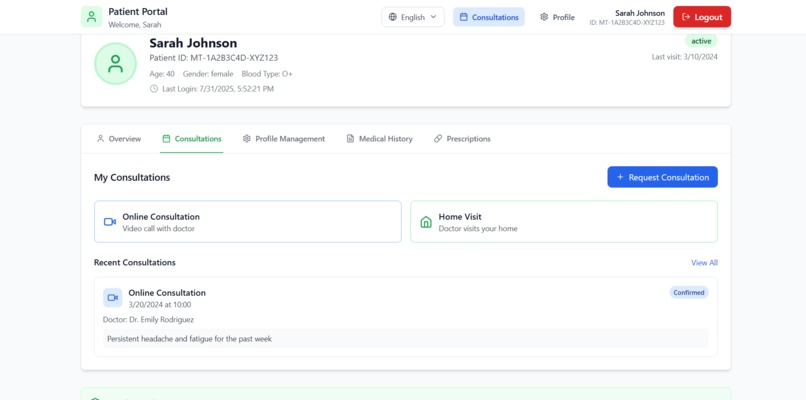Click the 'Recent Consultations' heading

pos(135,262)
